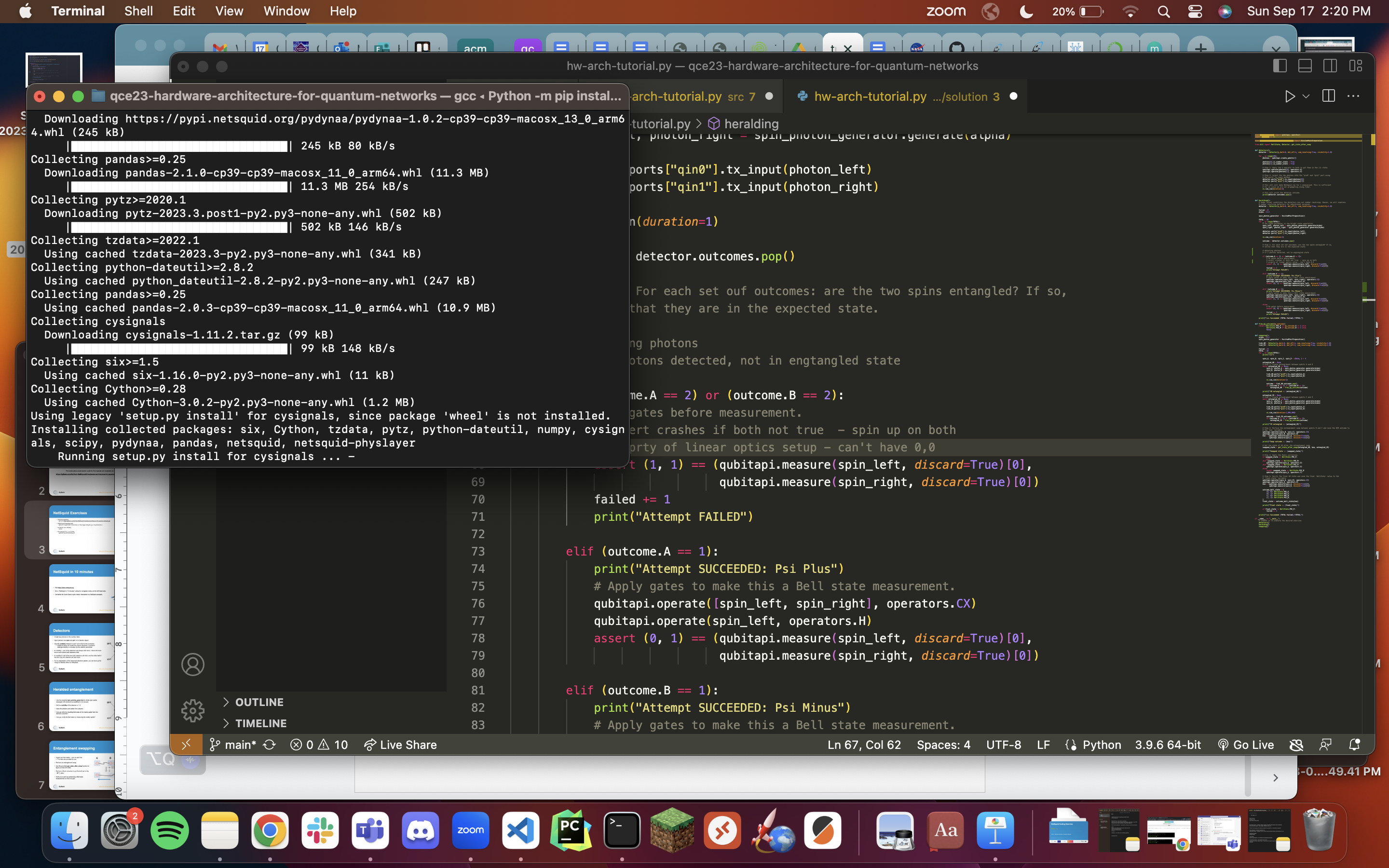Open Siri from the menu bar

(1225, 11)
